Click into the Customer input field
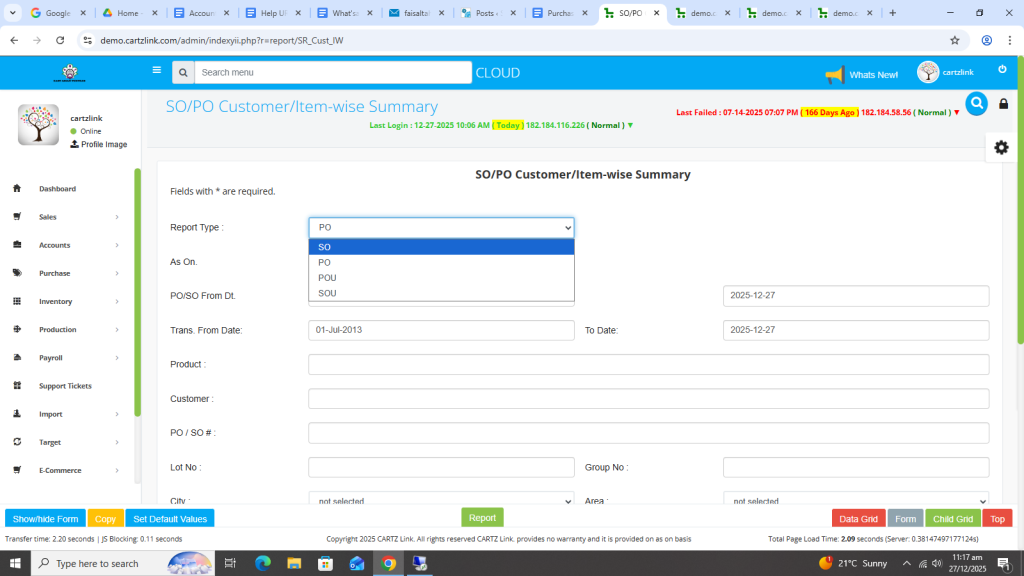The width and height of the screenshot is (1024, 576). coord(648,399)
